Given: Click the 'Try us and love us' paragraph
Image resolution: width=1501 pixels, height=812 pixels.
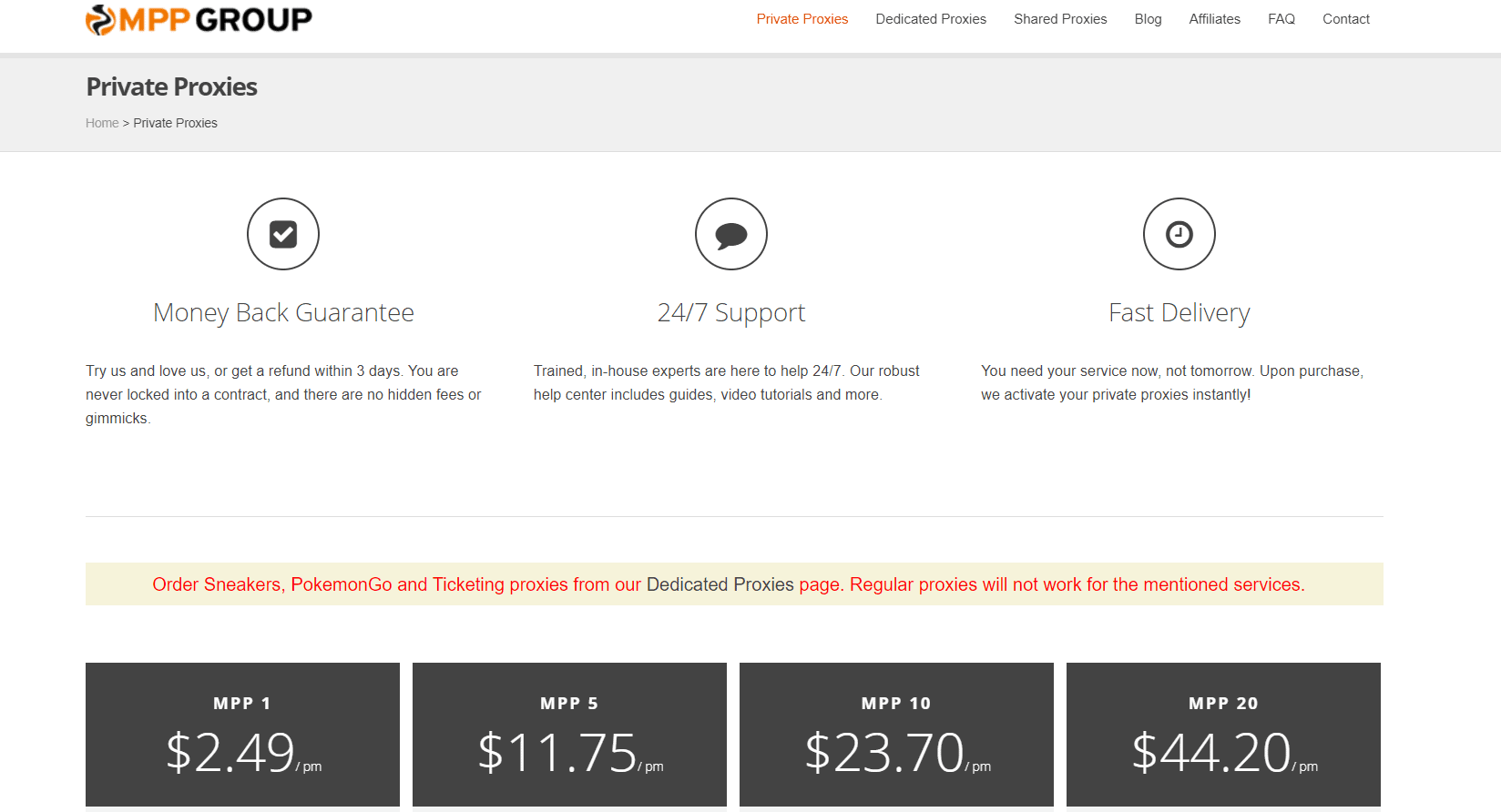Looking at the screenshot, I should 283,394.
